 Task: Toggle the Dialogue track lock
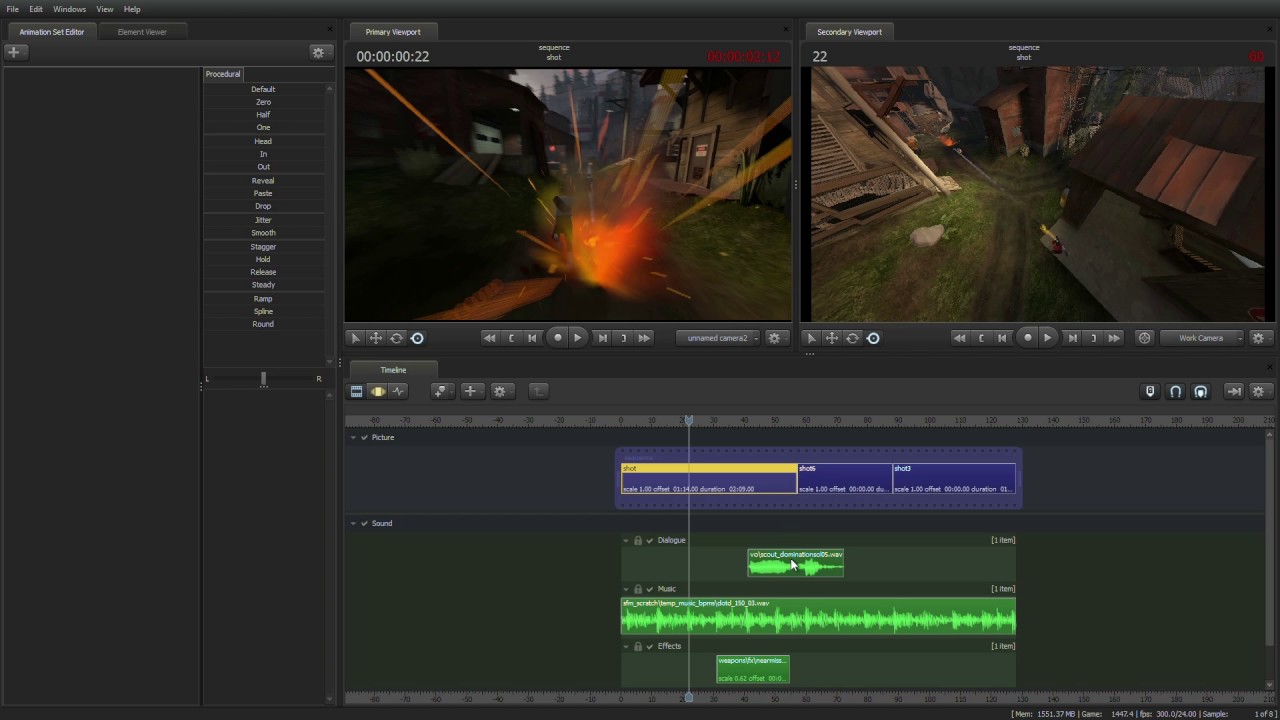coord(638,540)
